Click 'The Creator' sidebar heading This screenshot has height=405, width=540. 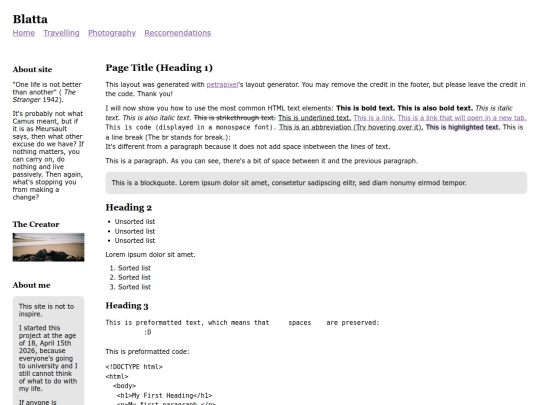36,224
